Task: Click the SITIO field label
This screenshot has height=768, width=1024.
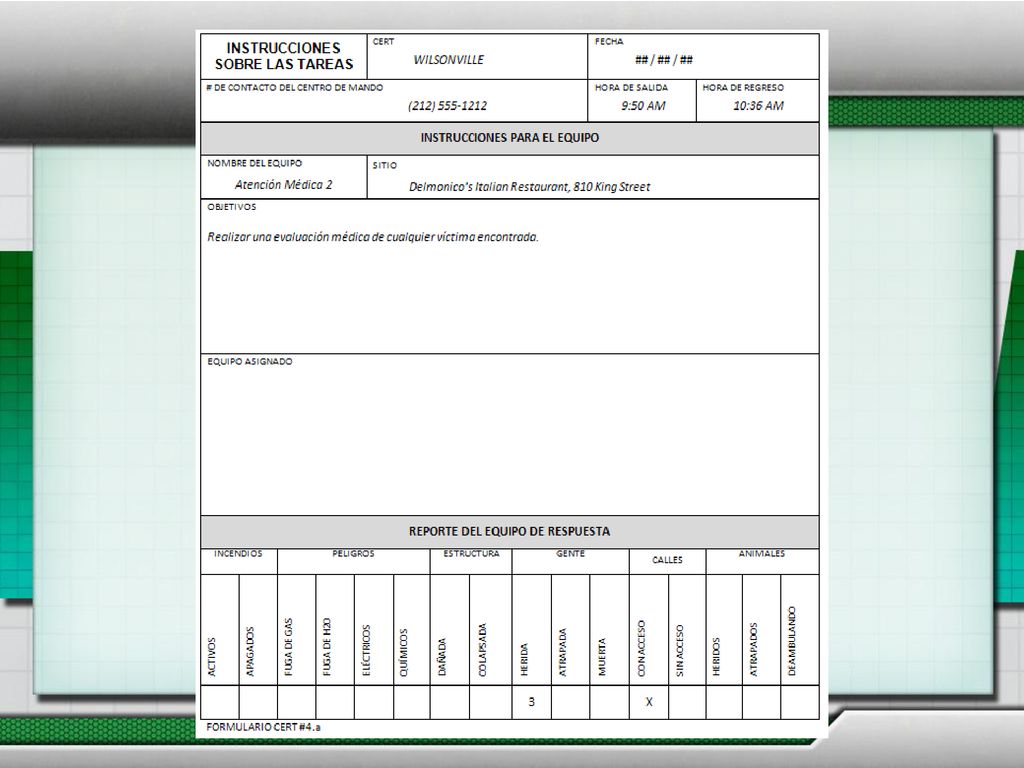Action: (385, 165)
